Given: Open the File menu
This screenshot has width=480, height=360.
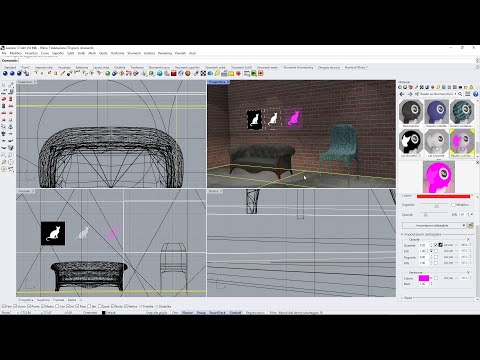Looking at the screenshot, I should click(4, 53).
